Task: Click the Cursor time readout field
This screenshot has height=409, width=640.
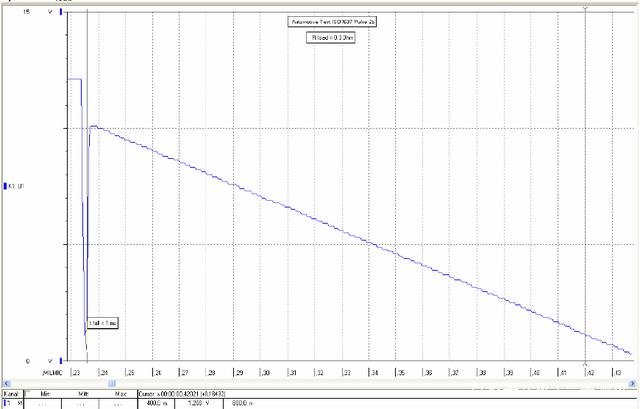Action: click(182, 394)
